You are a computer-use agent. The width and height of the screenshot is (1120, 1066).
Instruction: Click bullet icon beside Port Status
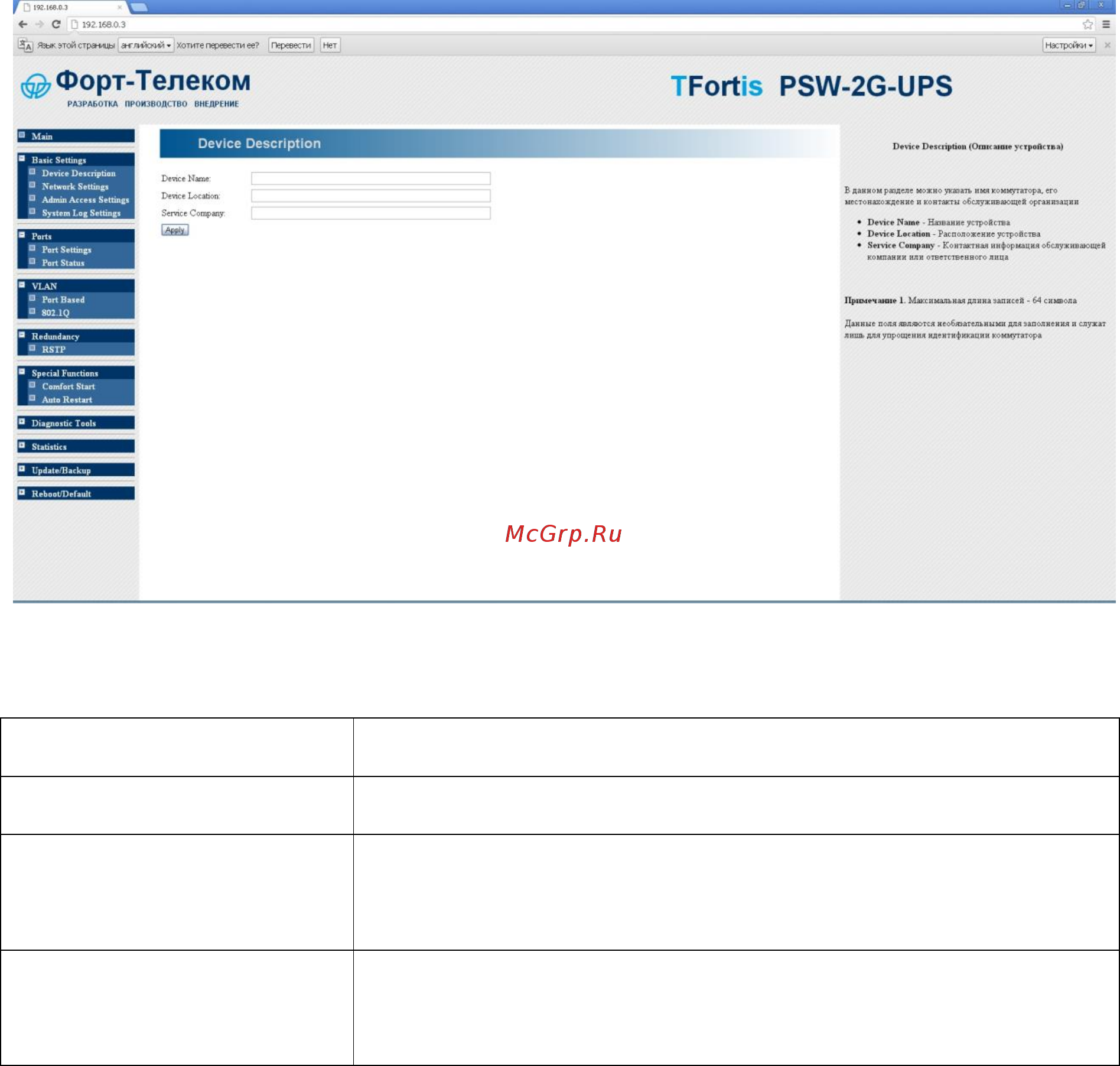[32, 261]
